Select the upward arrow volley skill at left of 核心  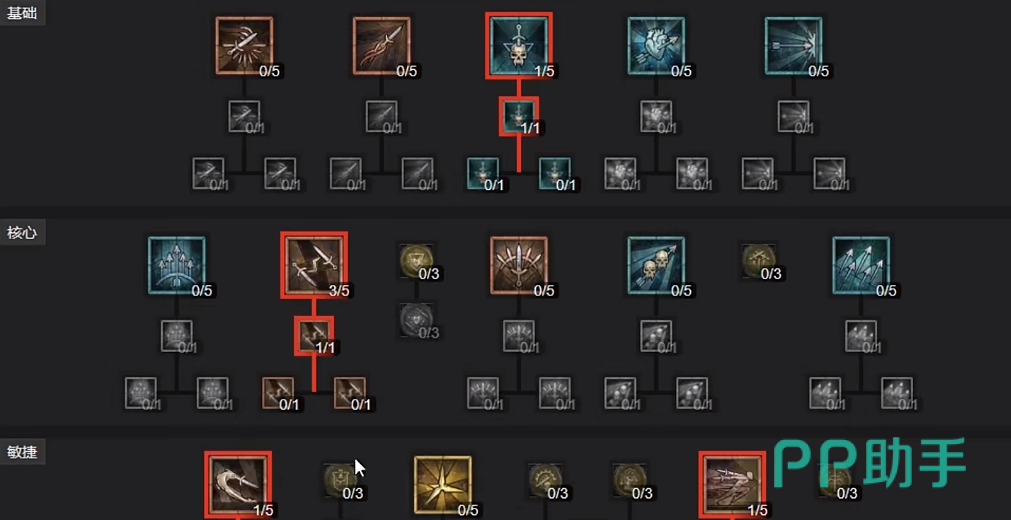point(177,265)
